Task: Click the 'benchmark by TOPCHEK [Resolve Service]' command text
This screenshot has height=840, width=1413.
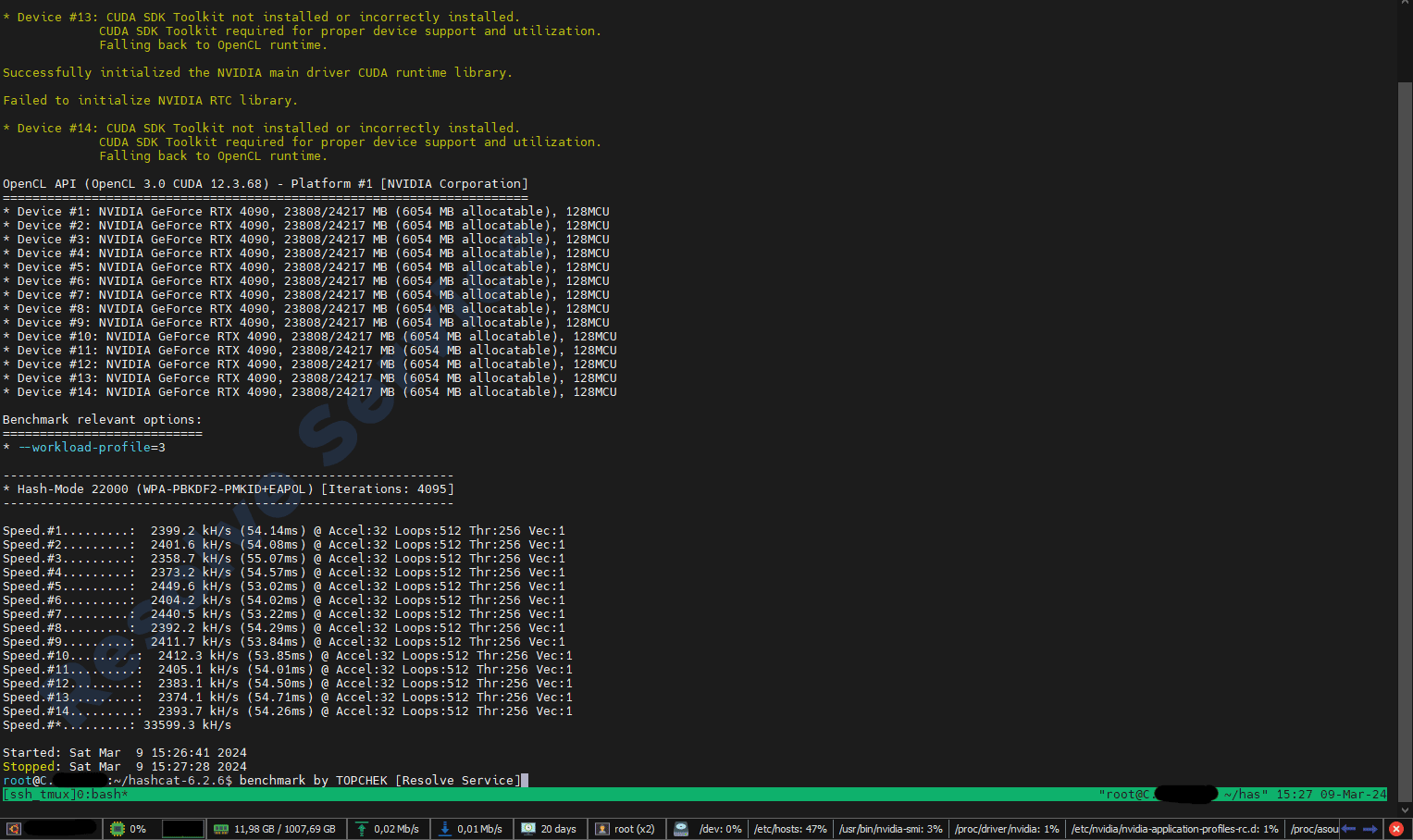Action: (x=380, y=781)
